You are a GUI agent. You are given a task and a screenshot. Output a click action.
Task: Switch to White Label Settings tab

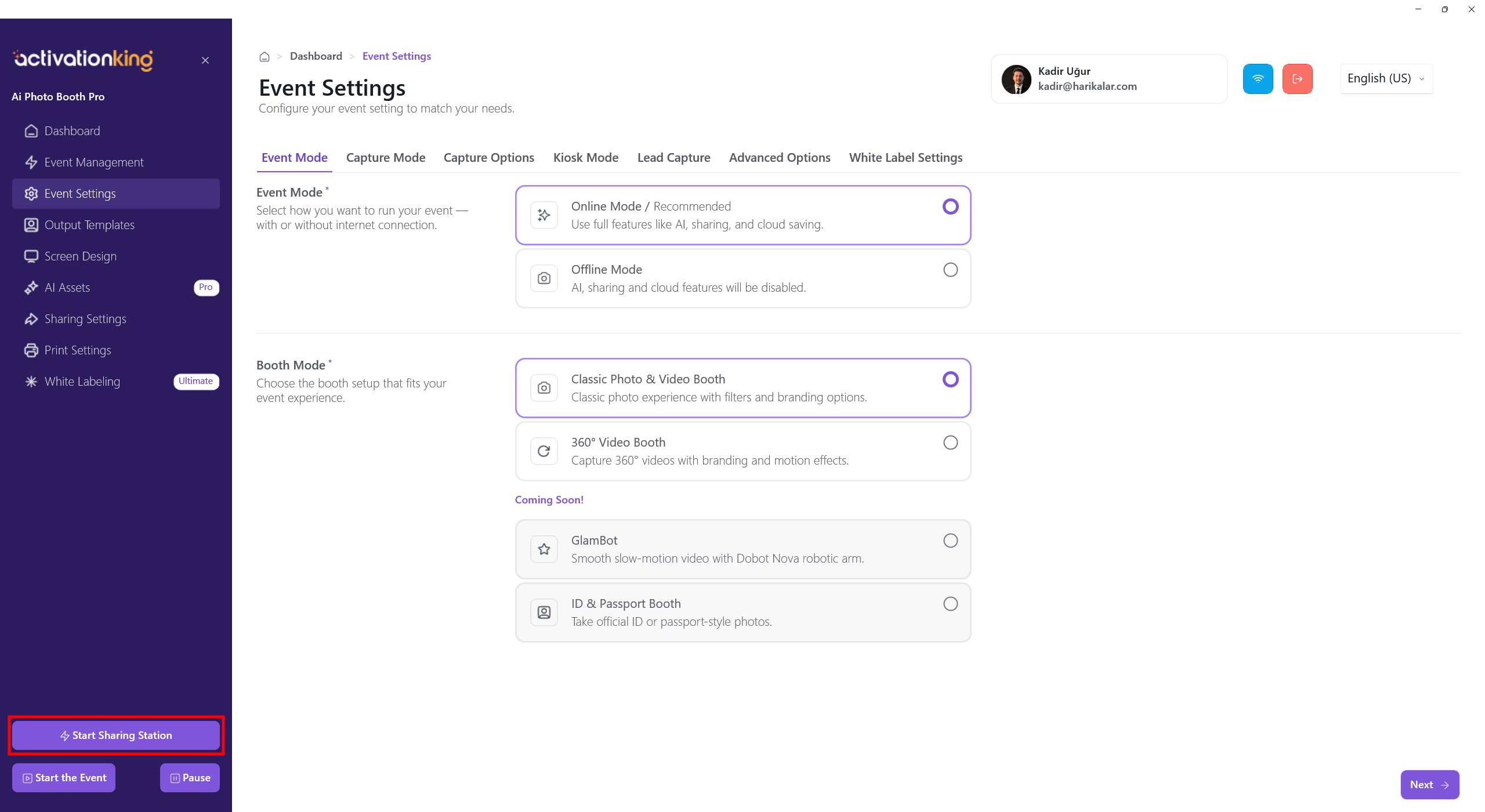coord(906,158)
